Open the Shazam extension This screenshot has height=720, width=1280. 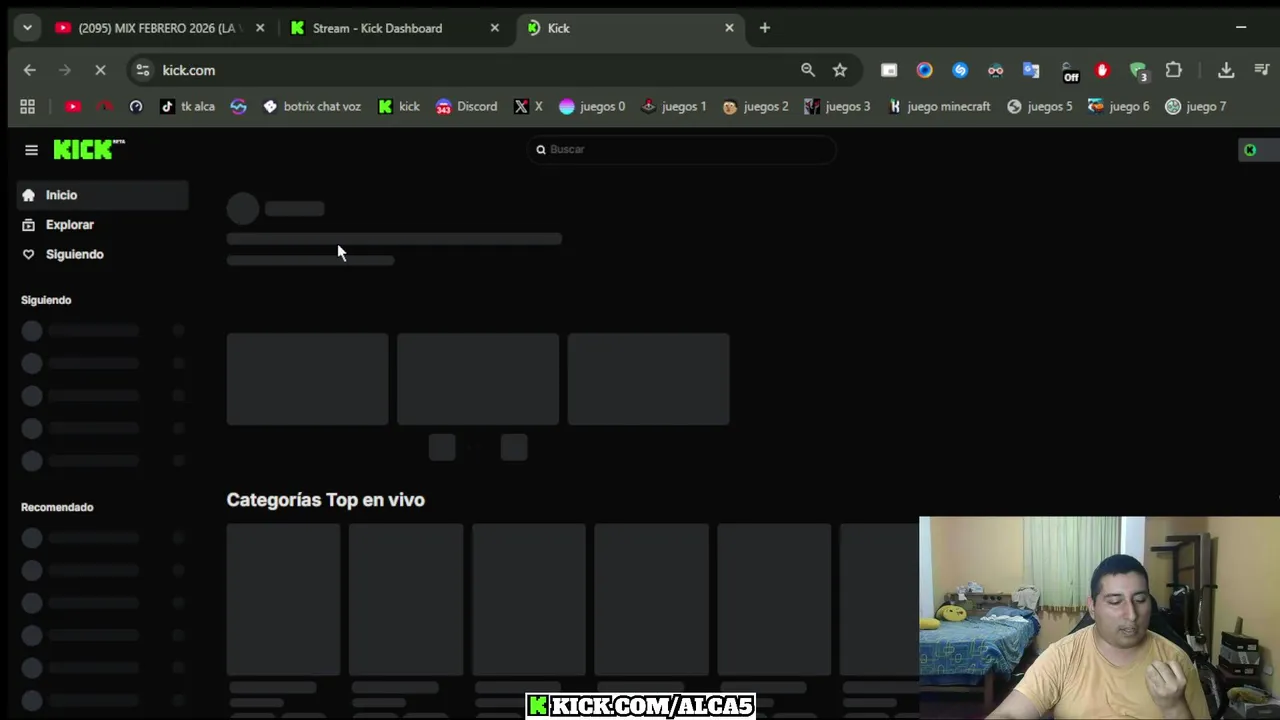960,70
